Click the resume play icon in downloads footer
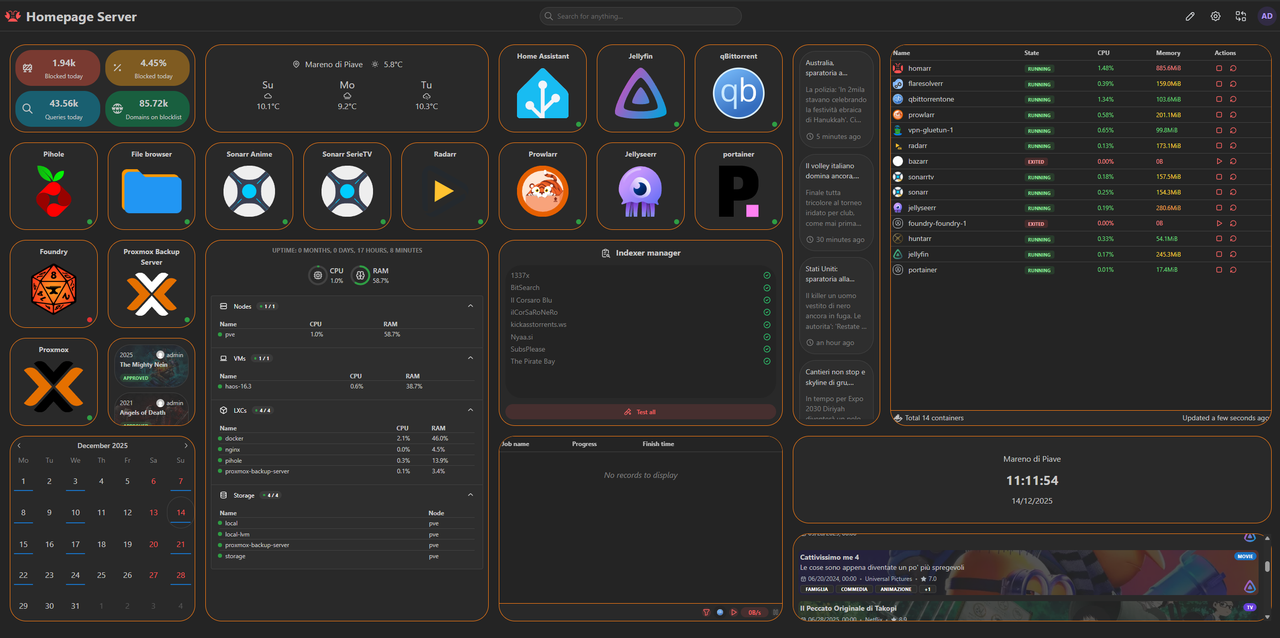 [x=733, y=612]
